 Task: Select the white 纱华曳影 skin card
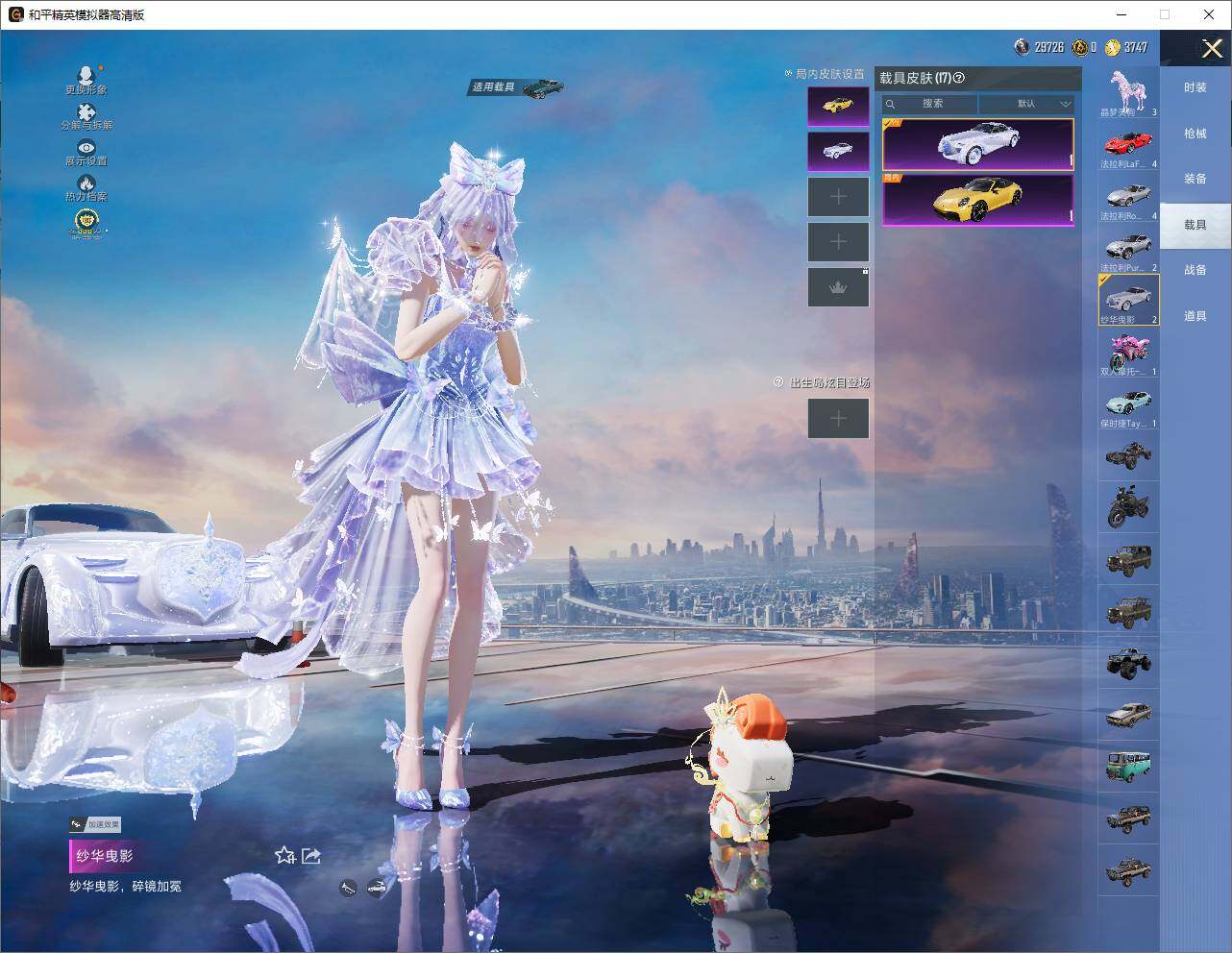click(977, 145)
